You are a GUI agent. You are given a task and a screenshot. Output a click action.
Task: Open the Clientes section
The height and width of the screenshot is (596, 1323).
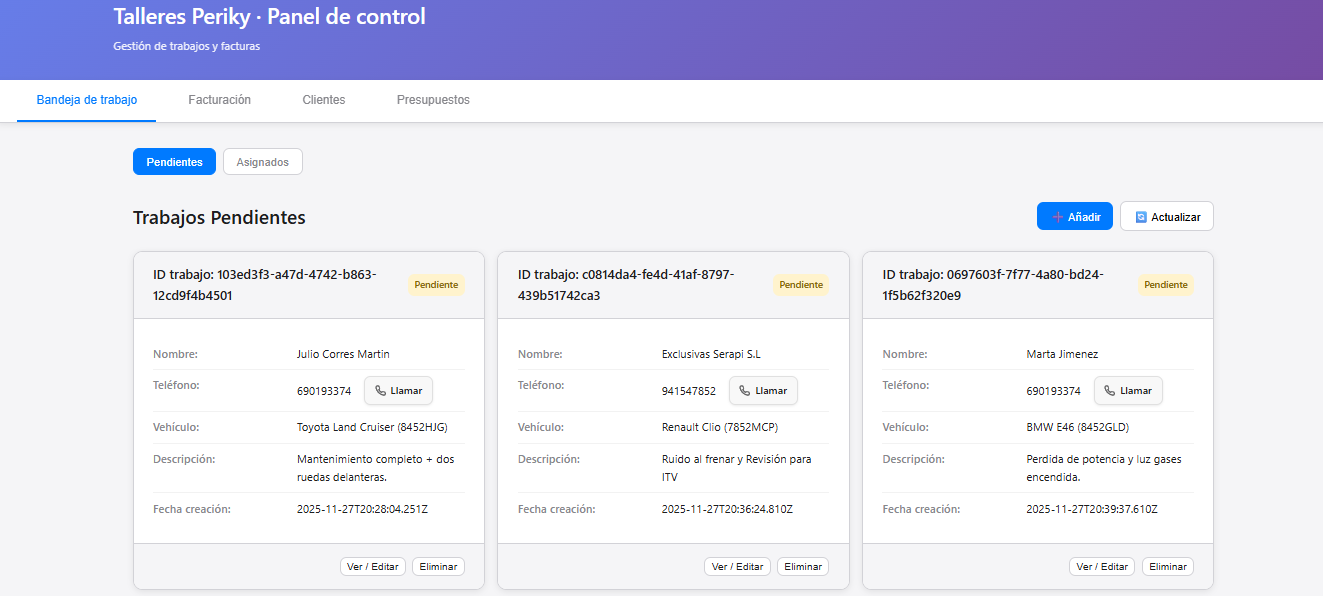point(323,100)
